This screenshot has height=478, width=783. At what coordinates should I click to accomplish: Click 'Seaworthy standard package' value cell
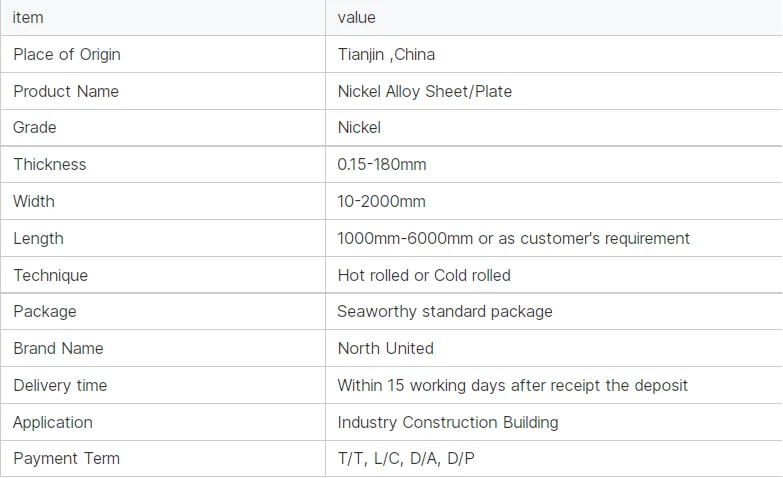click(x=445, y=311)
